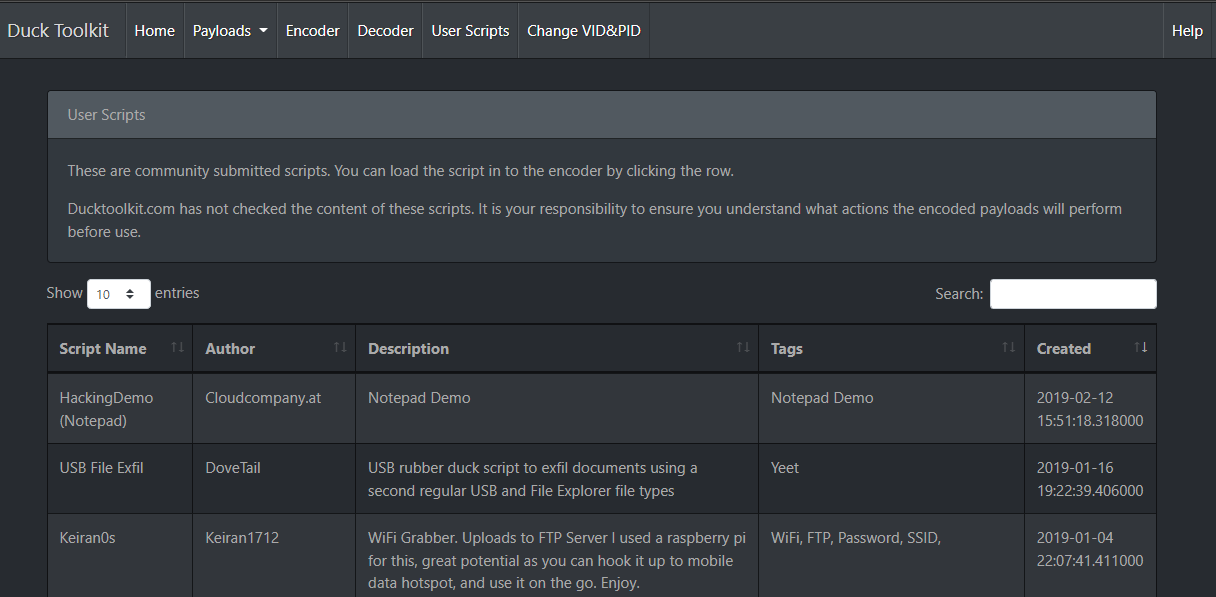Click Author column sort arrows icon
This screenshot has width=1216, height=597.
[340, 347]
